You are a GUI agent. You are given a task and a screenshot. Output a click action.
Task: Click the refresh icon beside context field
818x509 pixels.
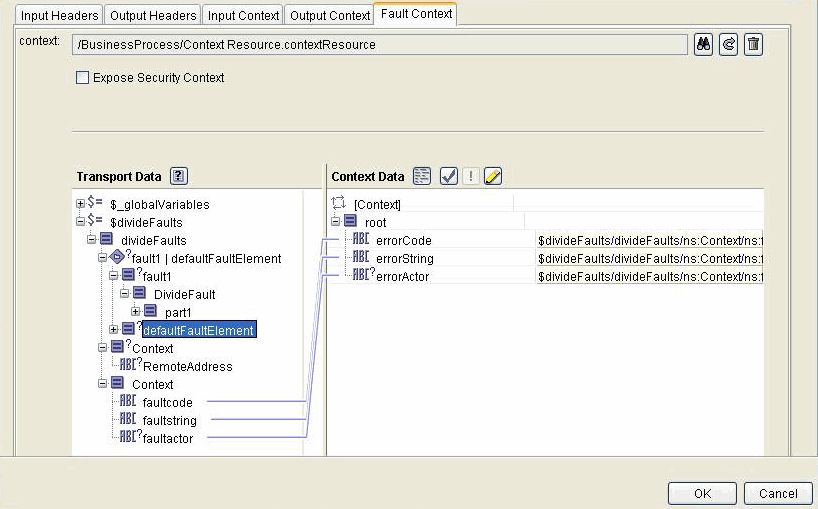(x=729, y=45)
